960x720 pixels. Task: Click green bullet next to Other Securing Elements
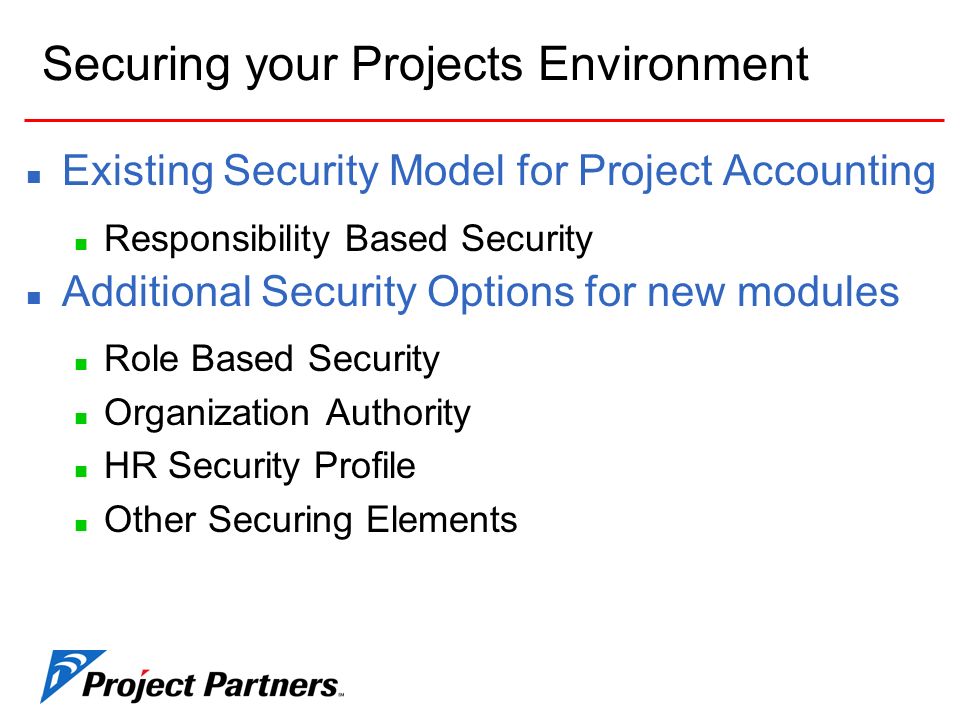pos(81,525)
